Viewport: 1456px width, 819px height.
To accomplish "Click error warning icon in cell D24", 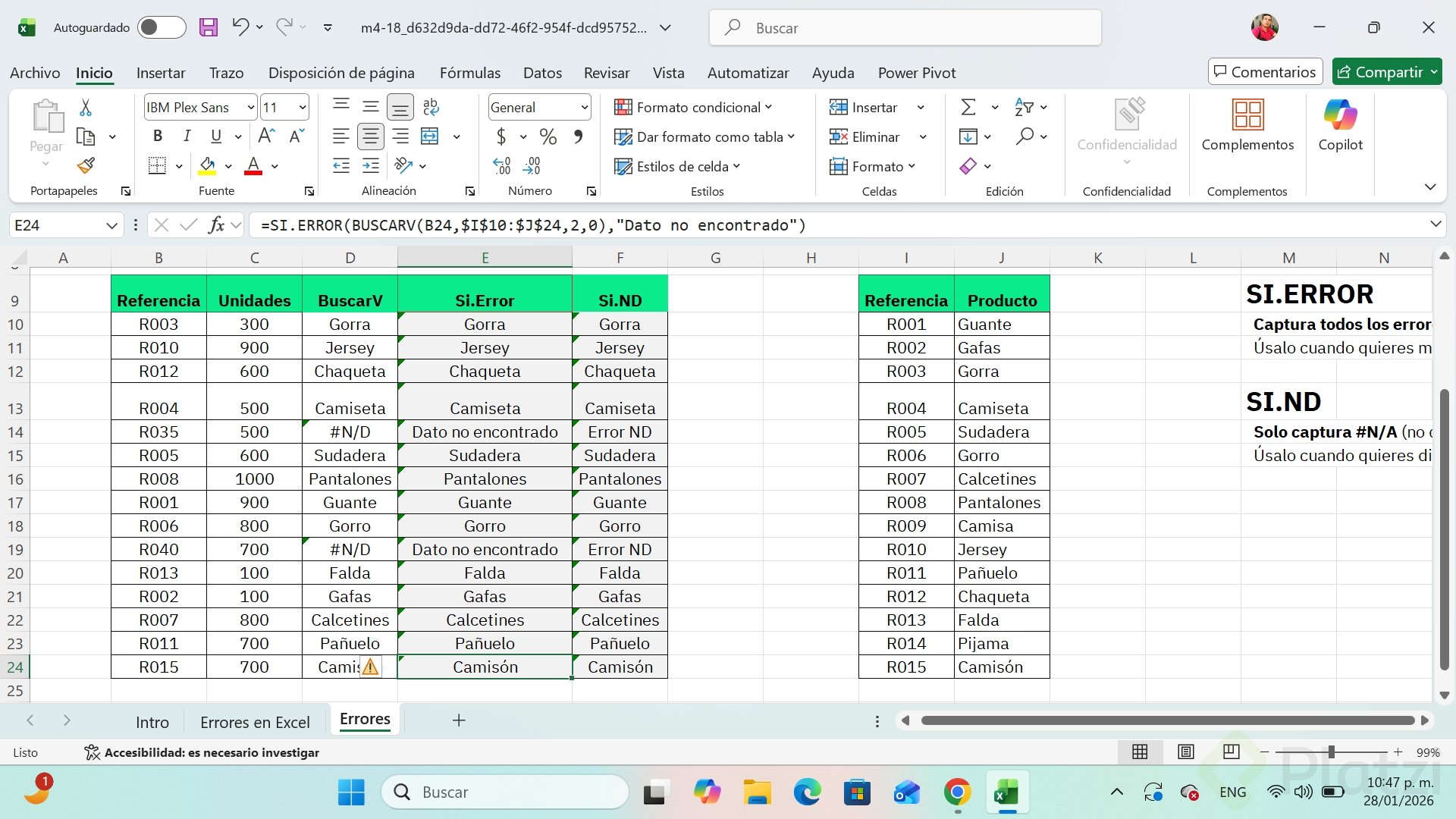I will (370, 667).
